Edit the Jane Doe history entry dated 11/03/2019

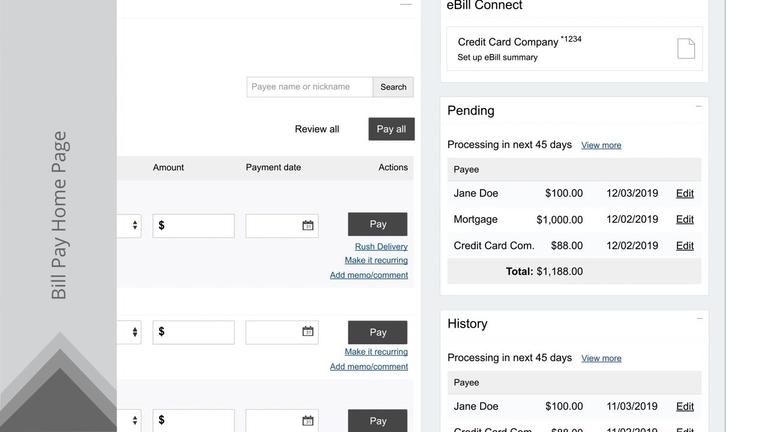click(685, 406)
